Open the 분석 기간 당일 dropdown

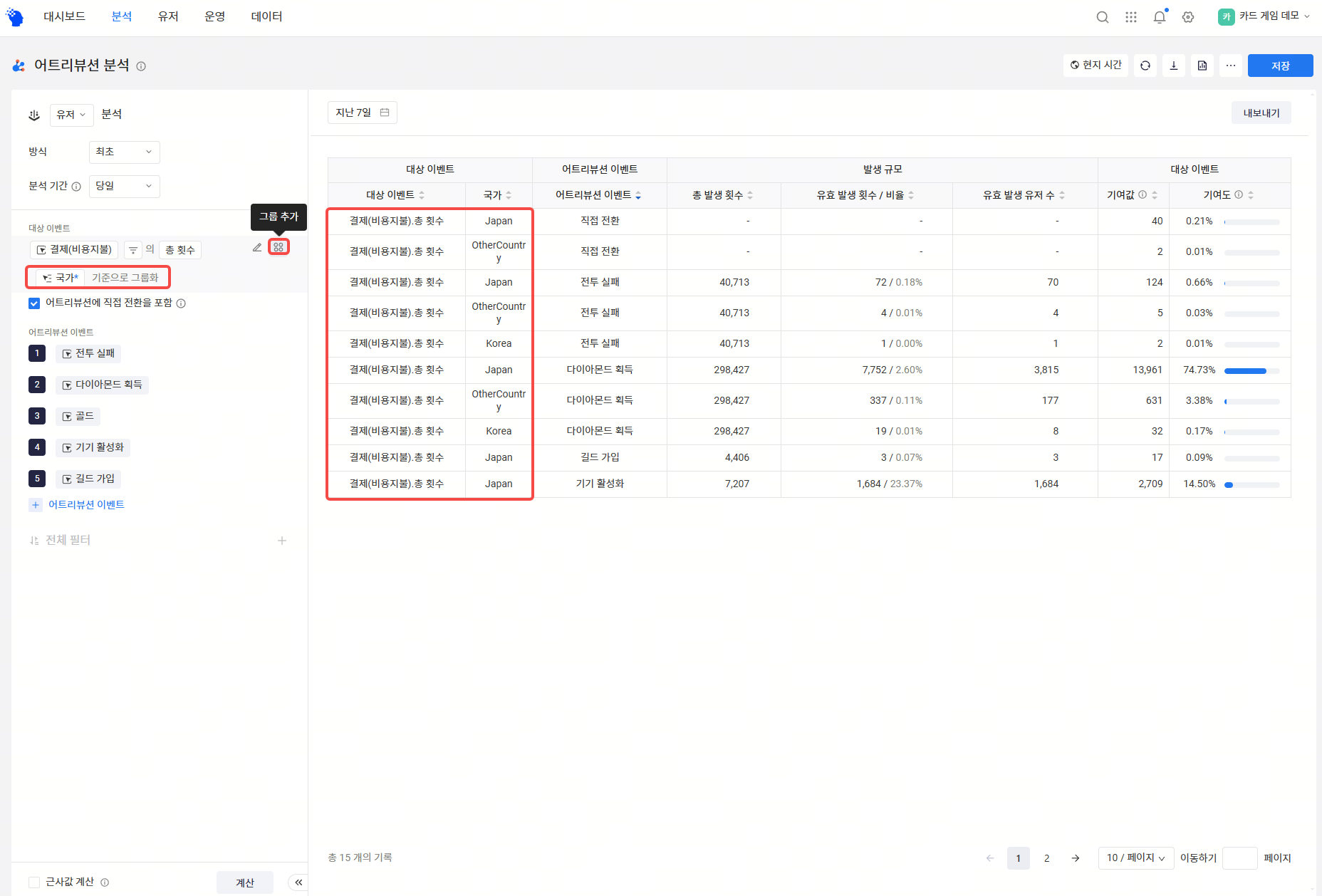coord(125,186)
